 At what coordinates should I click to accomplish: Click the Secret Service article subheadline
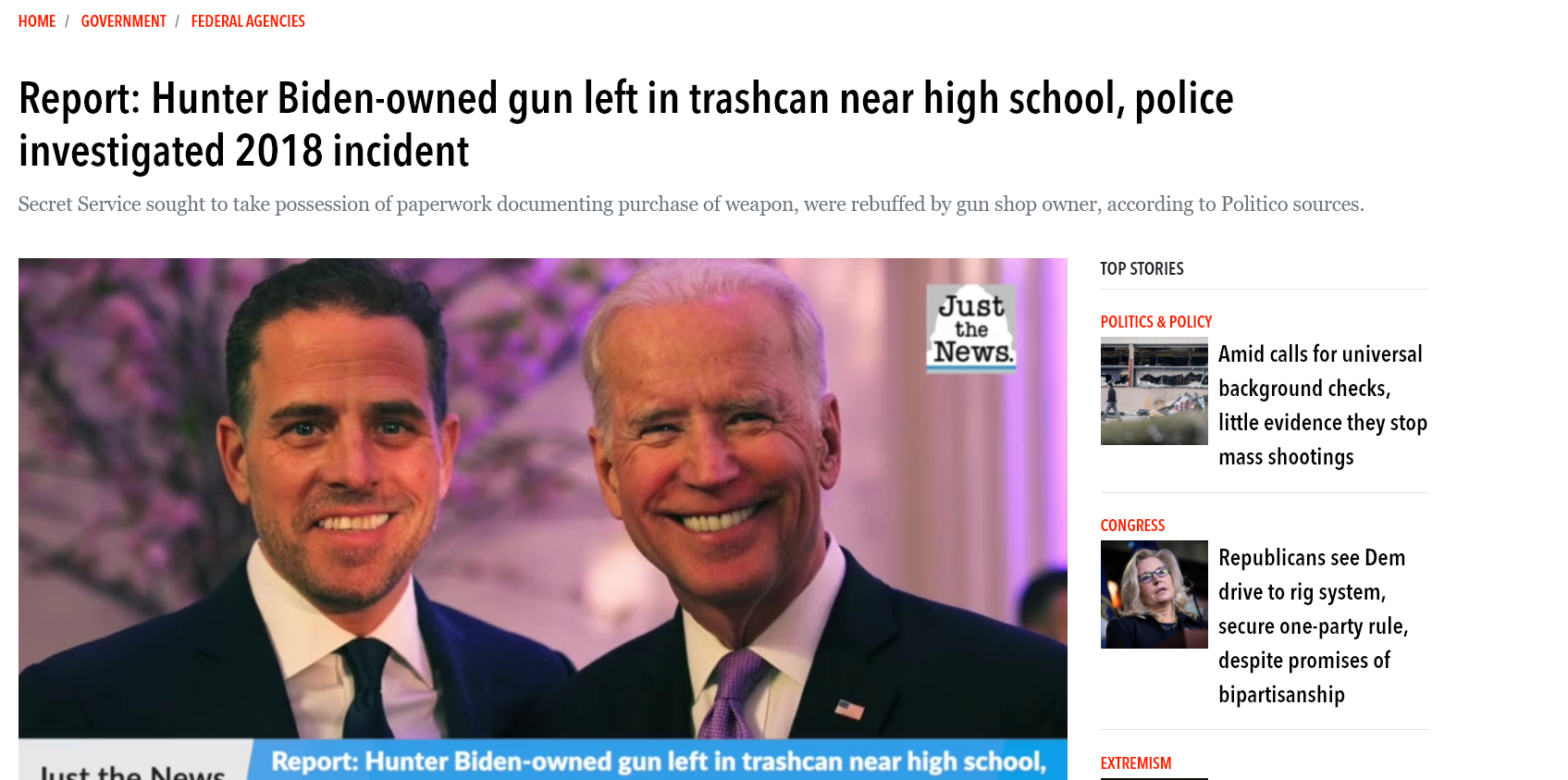(691, 204)
